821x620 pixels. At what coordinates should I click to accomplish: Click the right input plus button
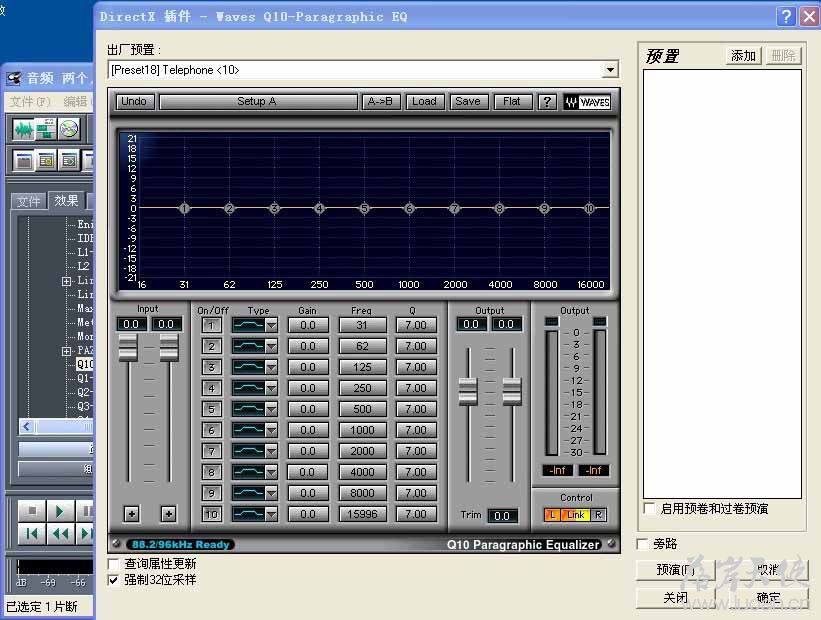169,514
